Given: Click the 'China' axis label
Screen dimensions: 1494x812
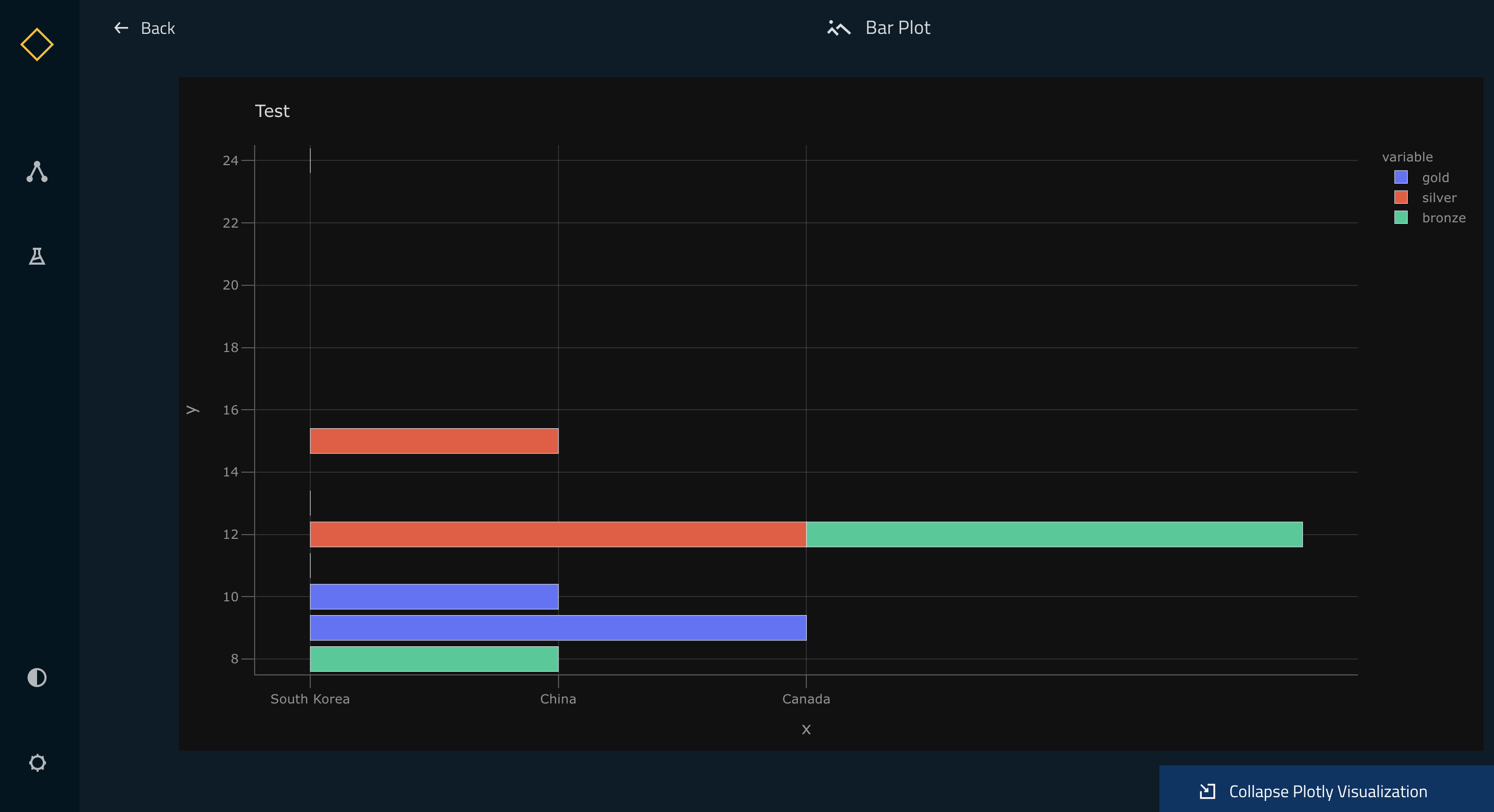Looking at the screenshot, I should pyautogui.click(x=558, y=699).
